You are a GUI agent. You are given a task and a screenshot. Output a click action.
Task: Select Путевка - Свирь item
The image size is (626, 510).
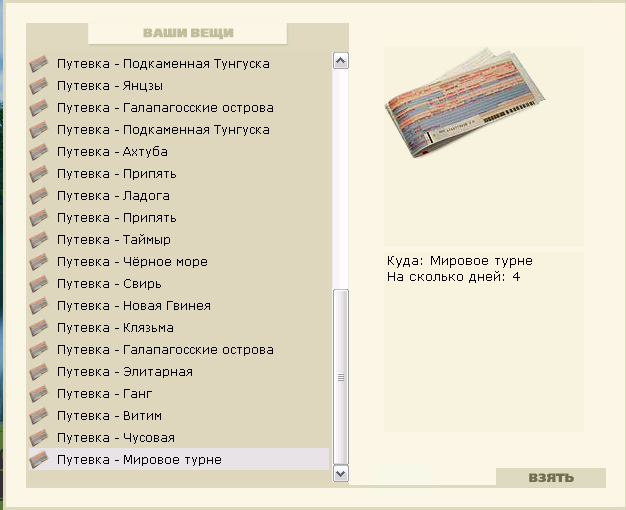(x=179, y=284)
